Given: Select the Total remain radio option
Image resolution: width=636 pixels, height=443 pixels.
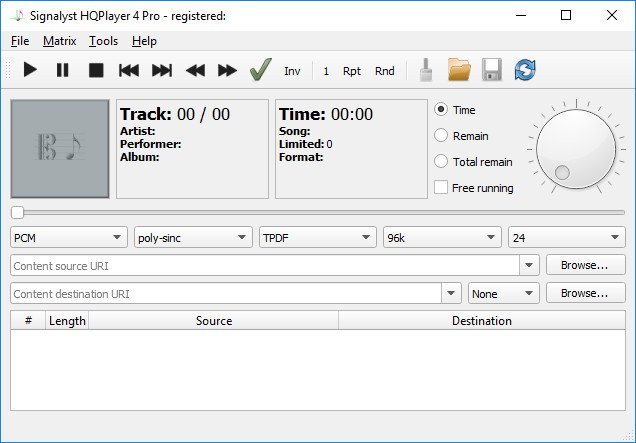Looking at the screenshot, I should [441, 162].
